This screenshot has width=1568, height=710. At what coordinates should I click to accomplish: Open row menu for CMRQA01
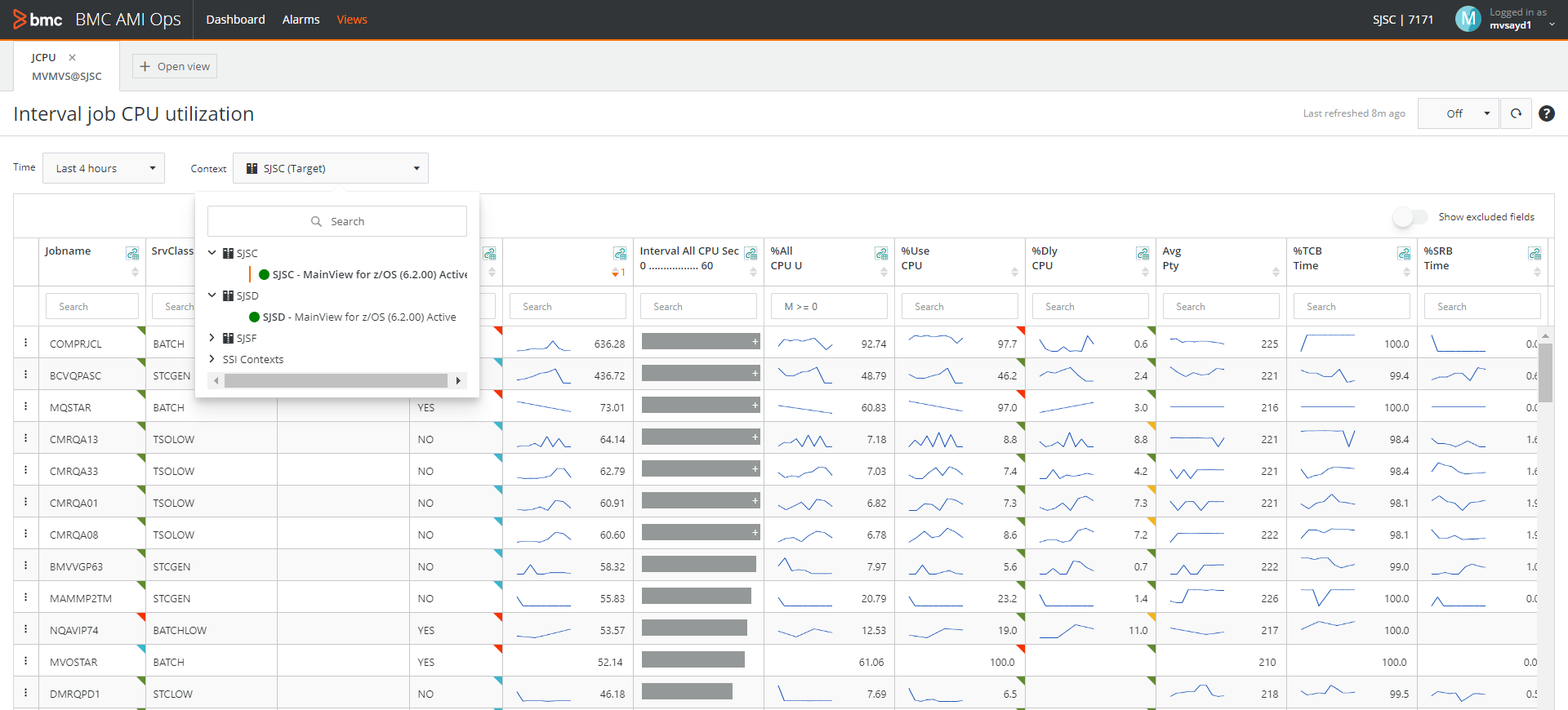[x=26, y=502]
